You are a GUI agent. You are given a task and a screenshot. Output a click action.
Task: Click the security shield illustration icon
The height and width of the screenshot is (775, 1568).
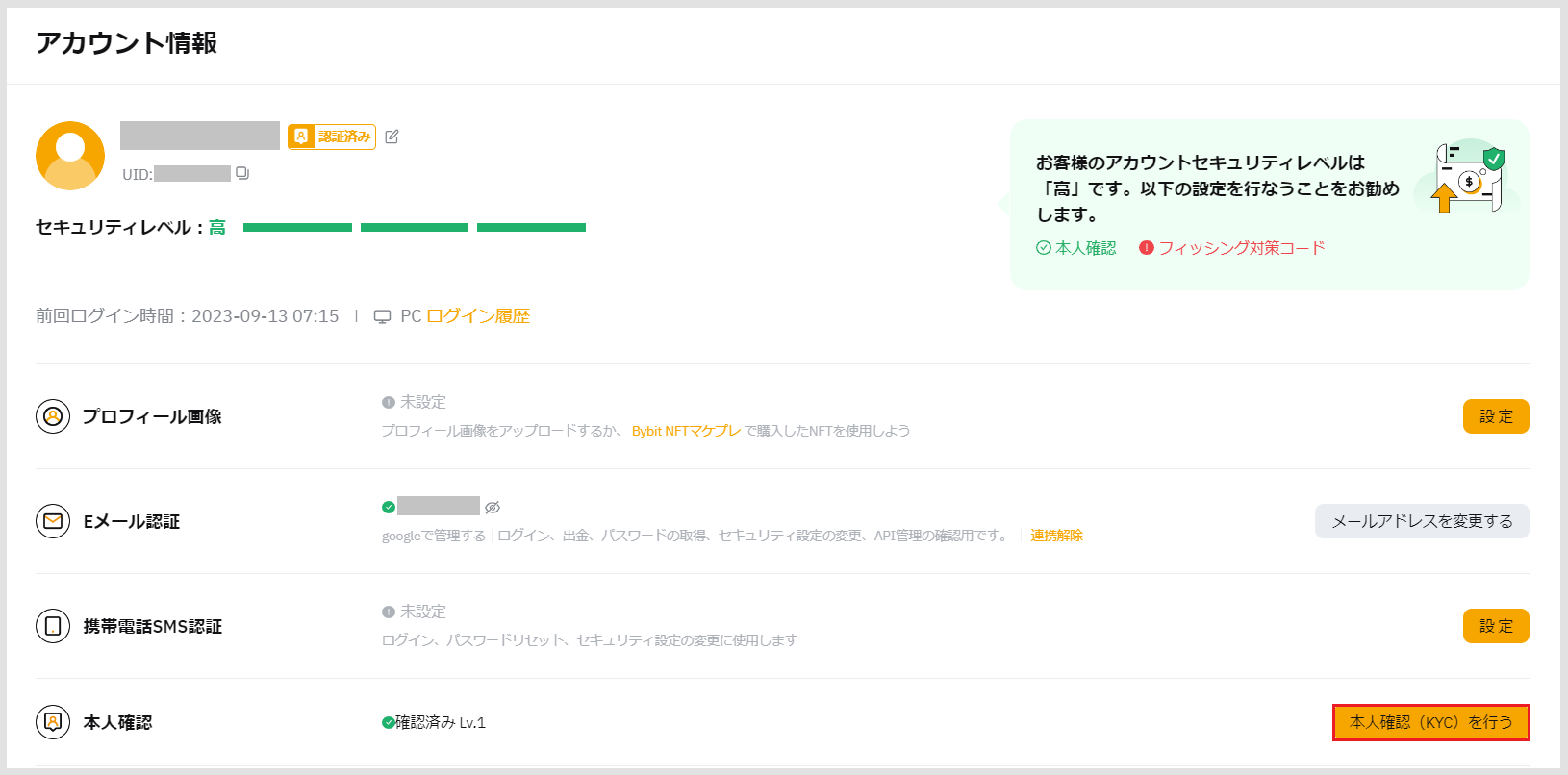pyautogui.click(x=1468, y=178)
